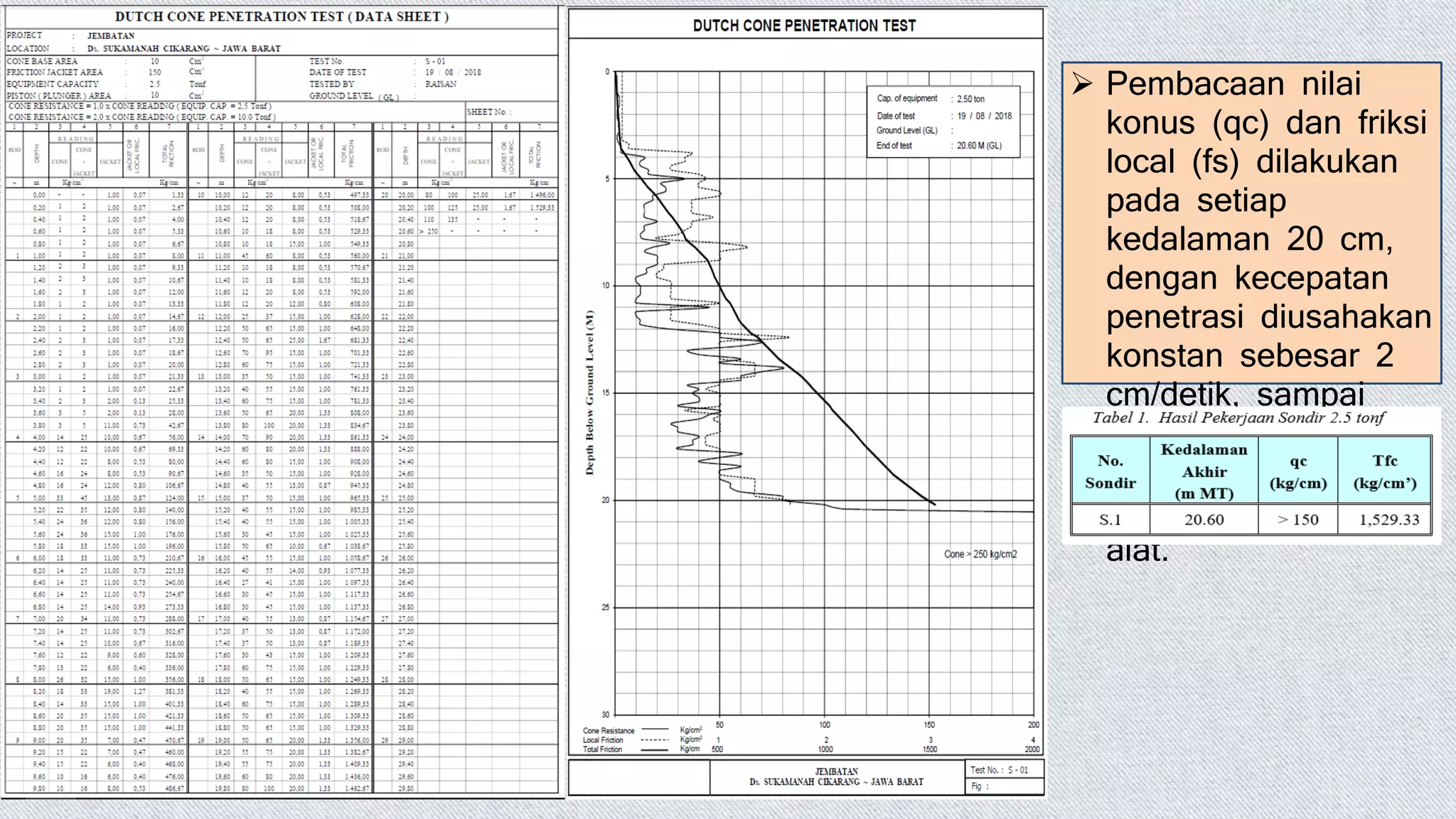1456x819 pixels.
Task: Select the 'Cone Resistance' legend entry
Action: (609, 730)
